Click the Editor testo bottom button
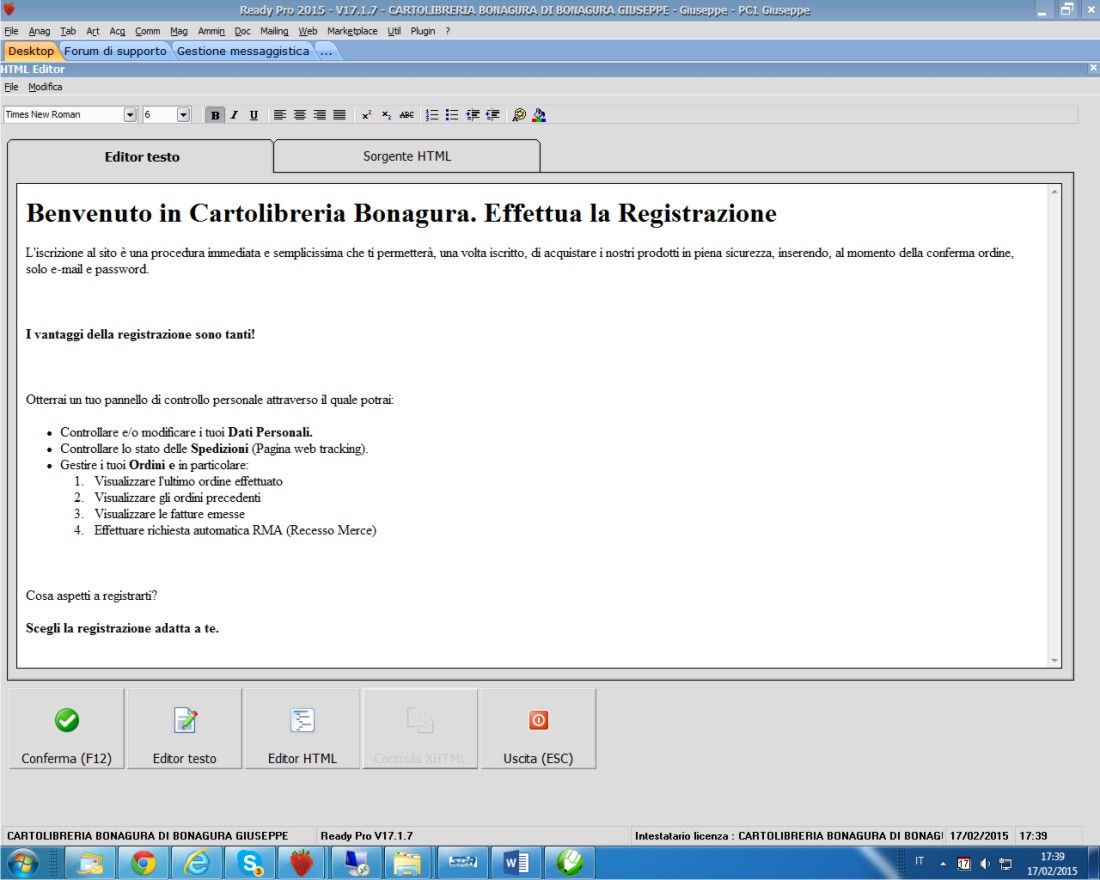Image resolution: width=1100 pixels, height=880 pixels. [x=185, y=728]
